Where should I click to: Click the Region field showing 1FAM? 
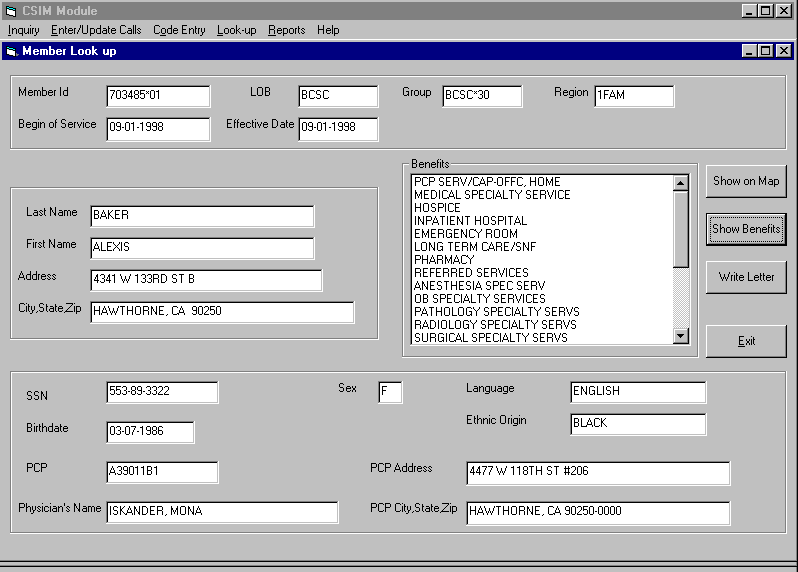click(634, 96)
